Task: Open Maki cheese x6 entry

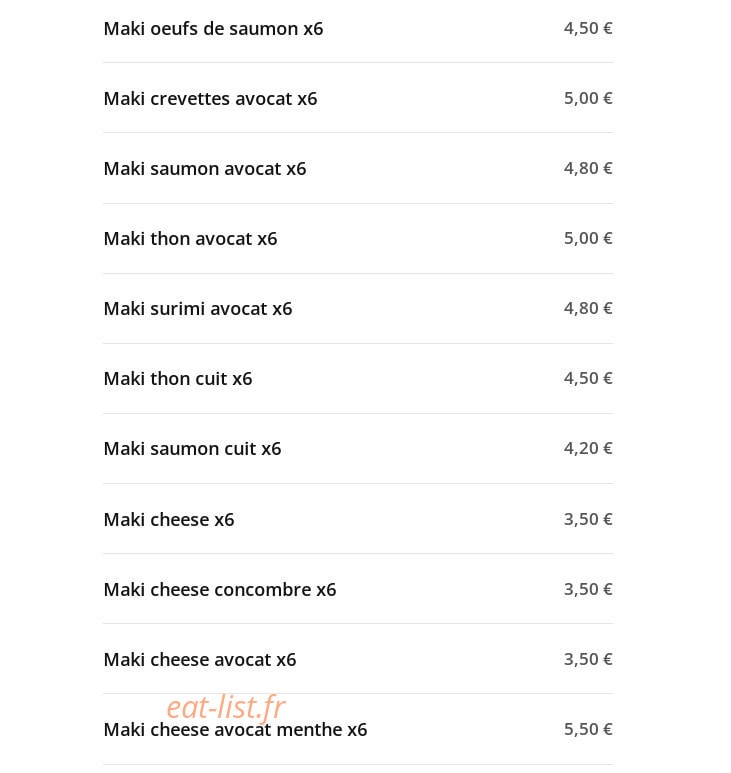Action: coord(169,520)
